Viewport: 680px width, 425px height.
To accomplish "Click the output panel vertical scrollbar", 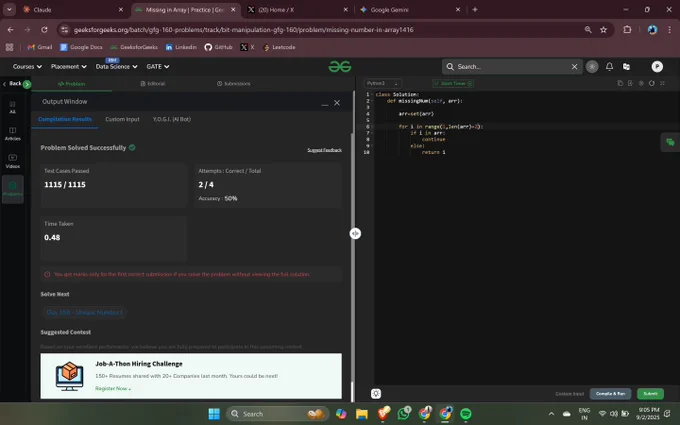I will [x=352, y=258].
